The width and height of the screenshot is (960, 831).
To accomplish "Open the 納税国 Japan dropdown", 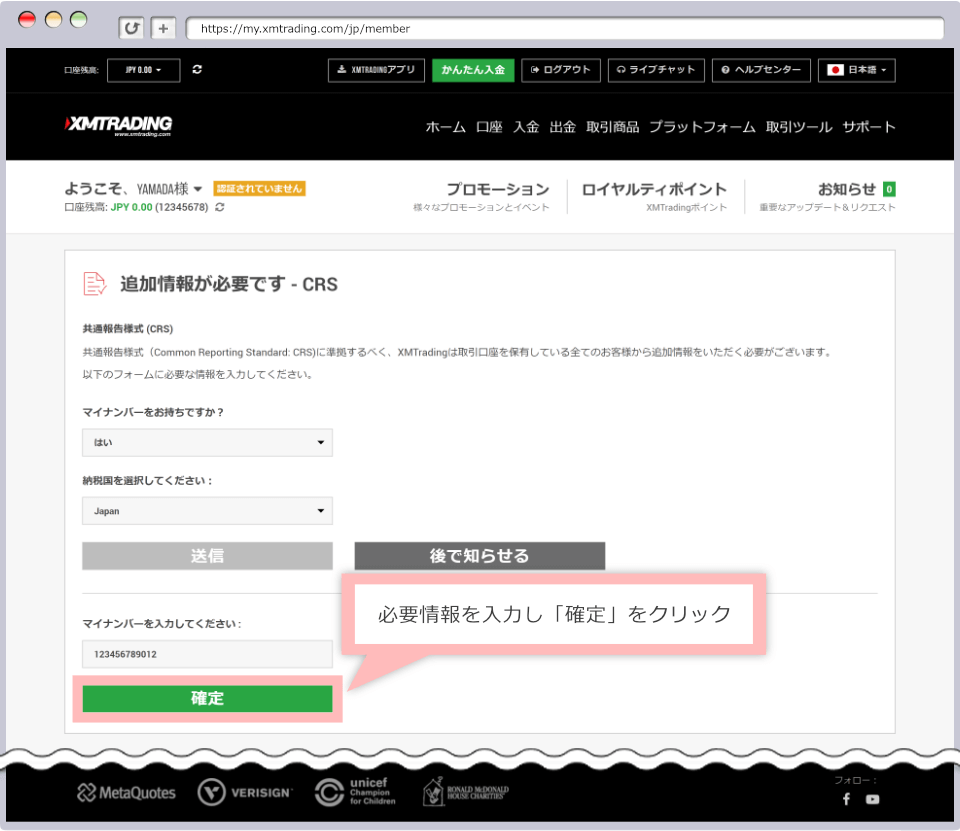I will (208, 511).
